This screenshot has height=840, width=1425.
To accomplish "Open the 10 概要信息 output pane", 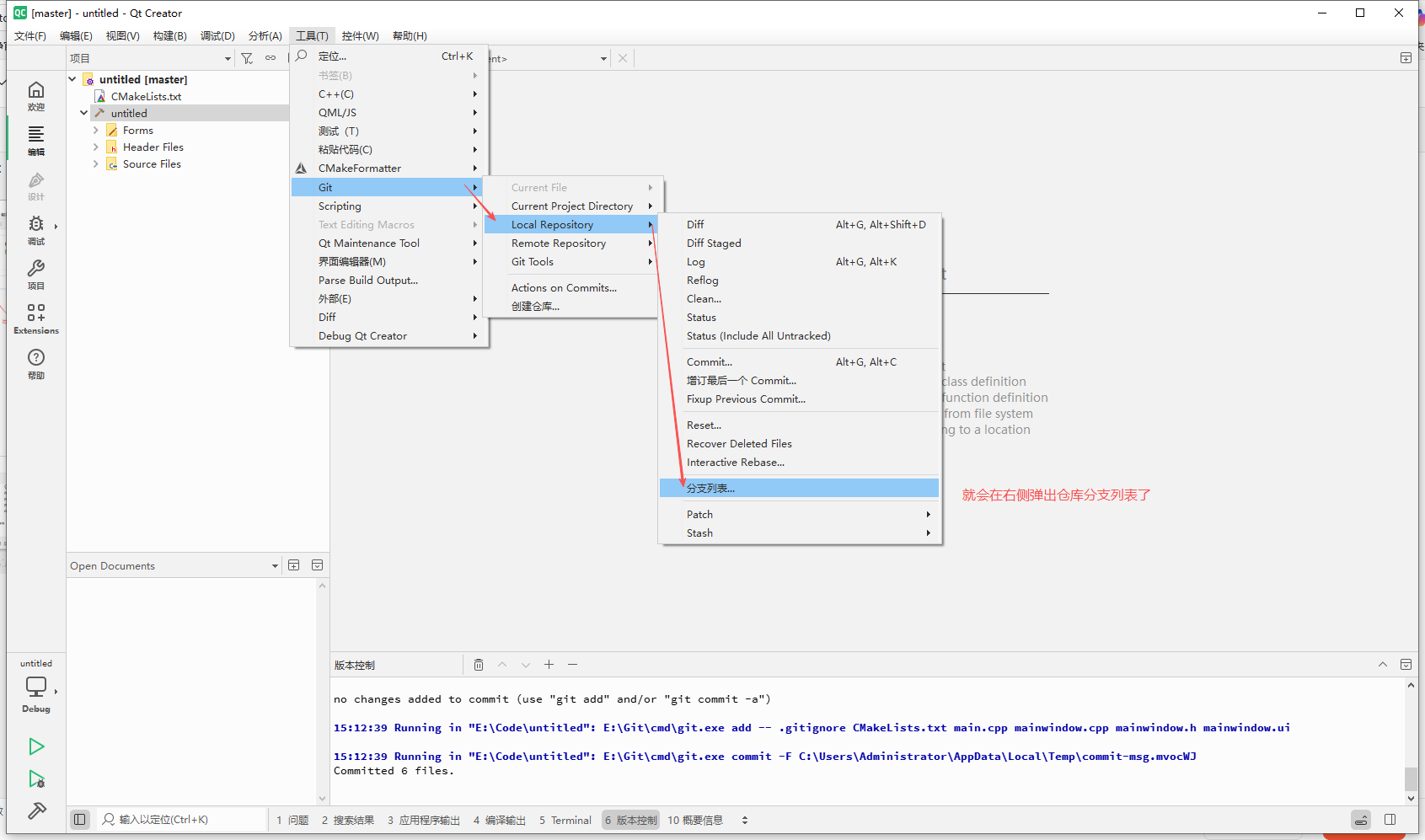I will (x=695, y=820).
